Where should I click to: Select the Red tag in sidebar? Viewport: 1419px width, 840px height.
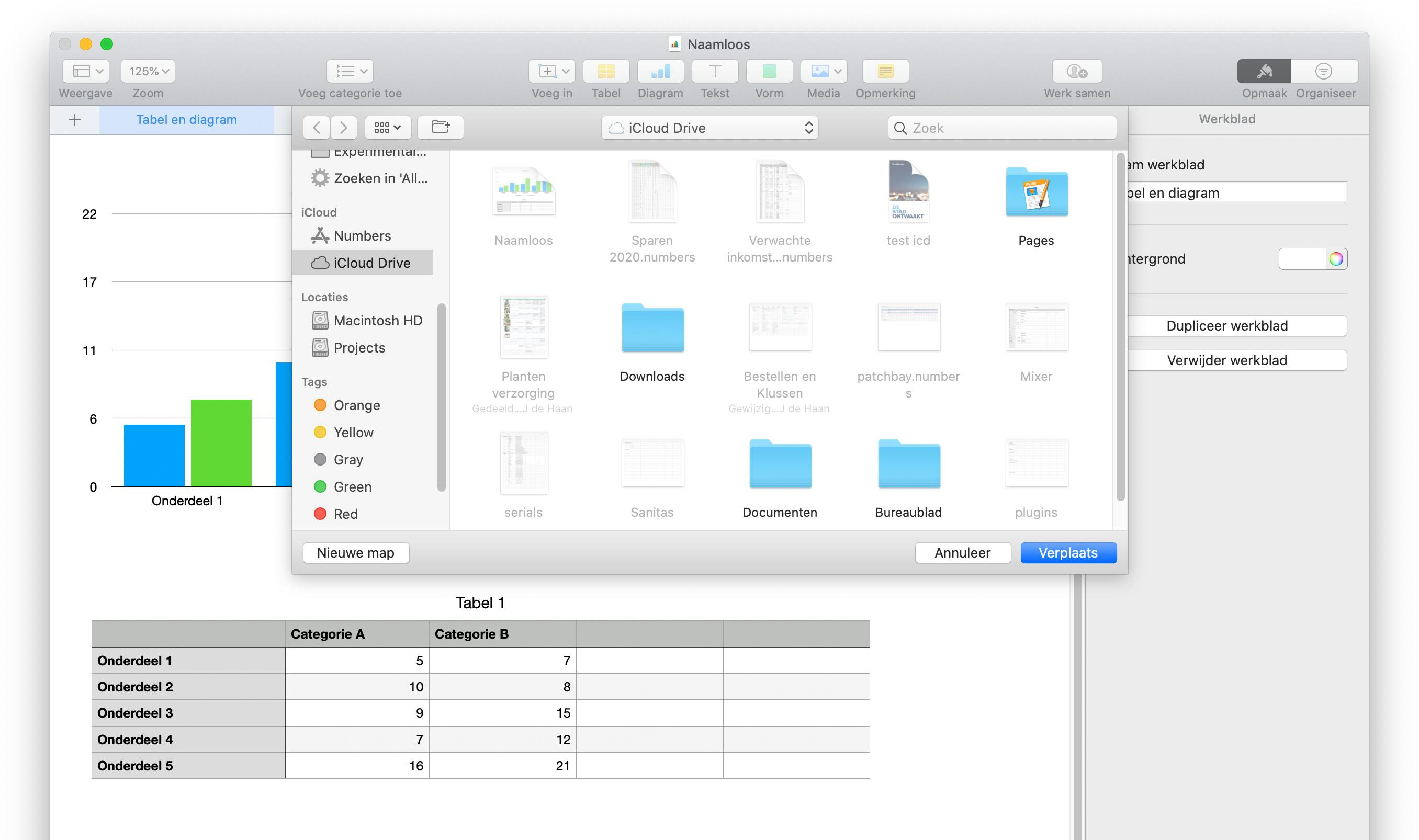345,514
